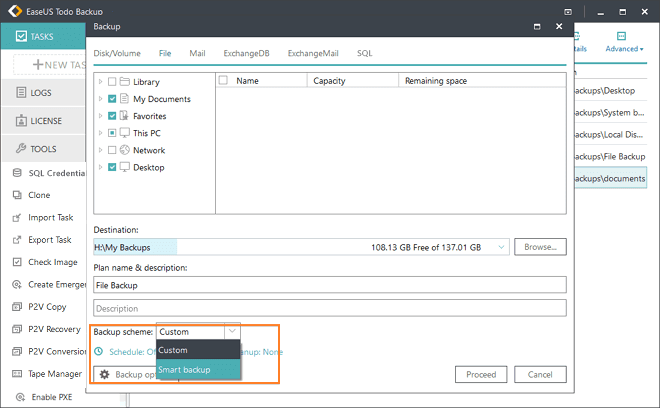This screenshot has width=660, height=408.
Task: Switch to the SQL tab
Action: pyautogui.click(x=365, y=53)
